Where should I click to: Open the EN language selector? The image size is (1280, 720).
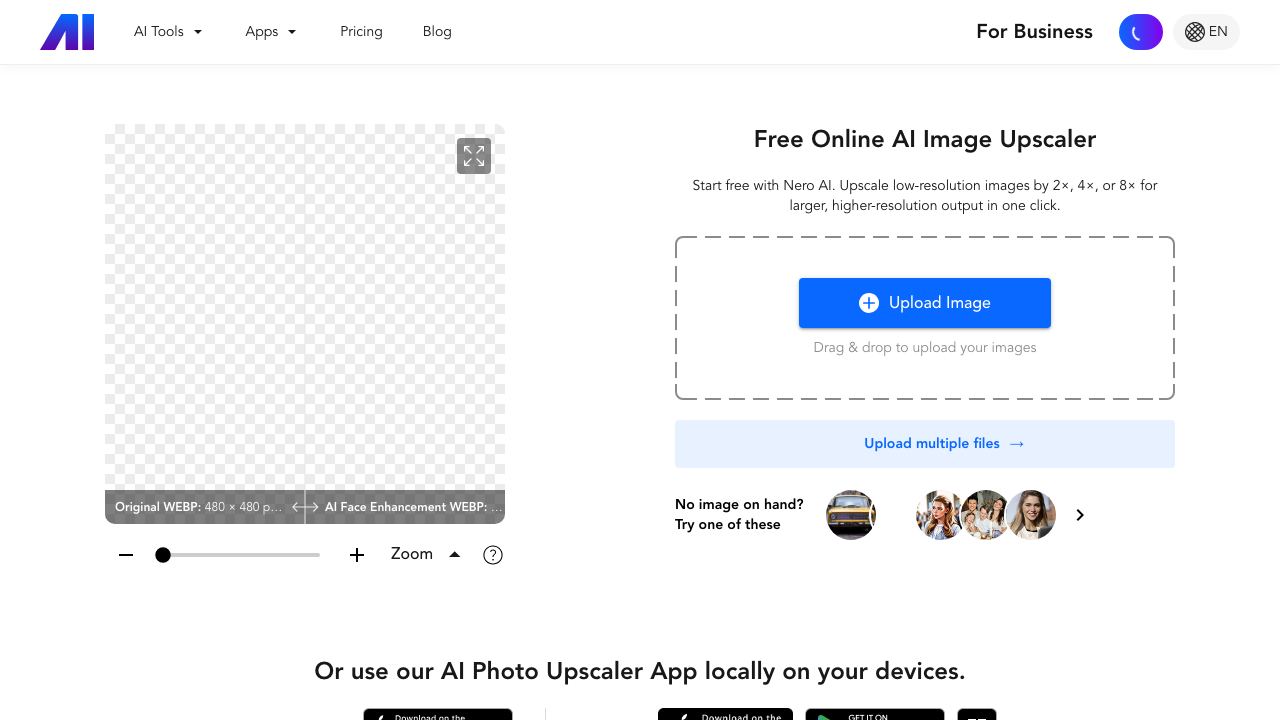tap(1206, 32)
